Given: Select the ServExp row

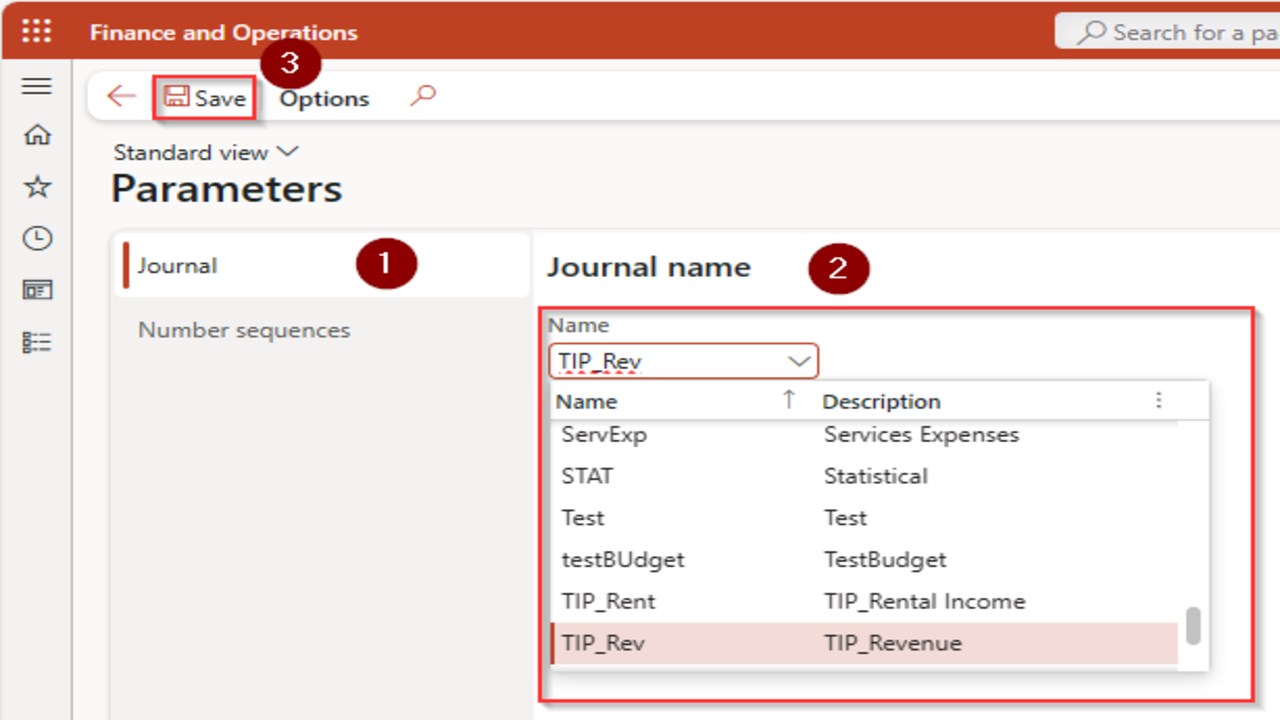Looking at the screenshot, I should [x=865, y=434].
